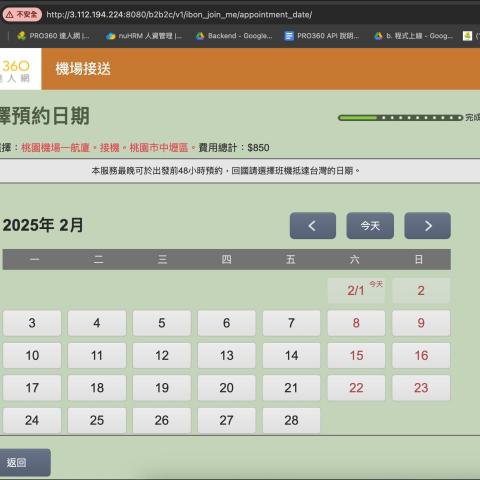The image size is (480, 480).
Task: Select February 24 on the calendar
Action: coord(32,420)
